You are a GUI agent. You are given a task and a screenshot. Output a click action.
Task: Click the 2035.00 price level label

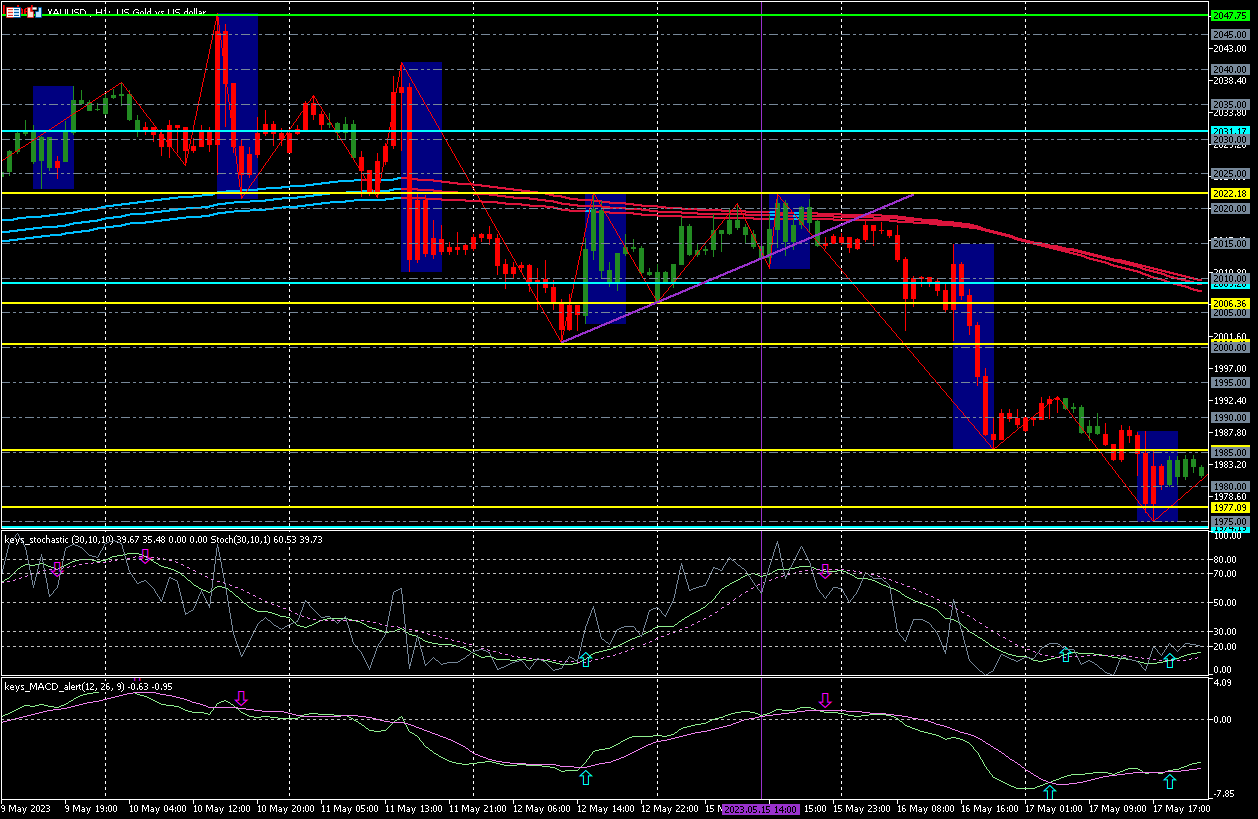[x=1228, y=104]
